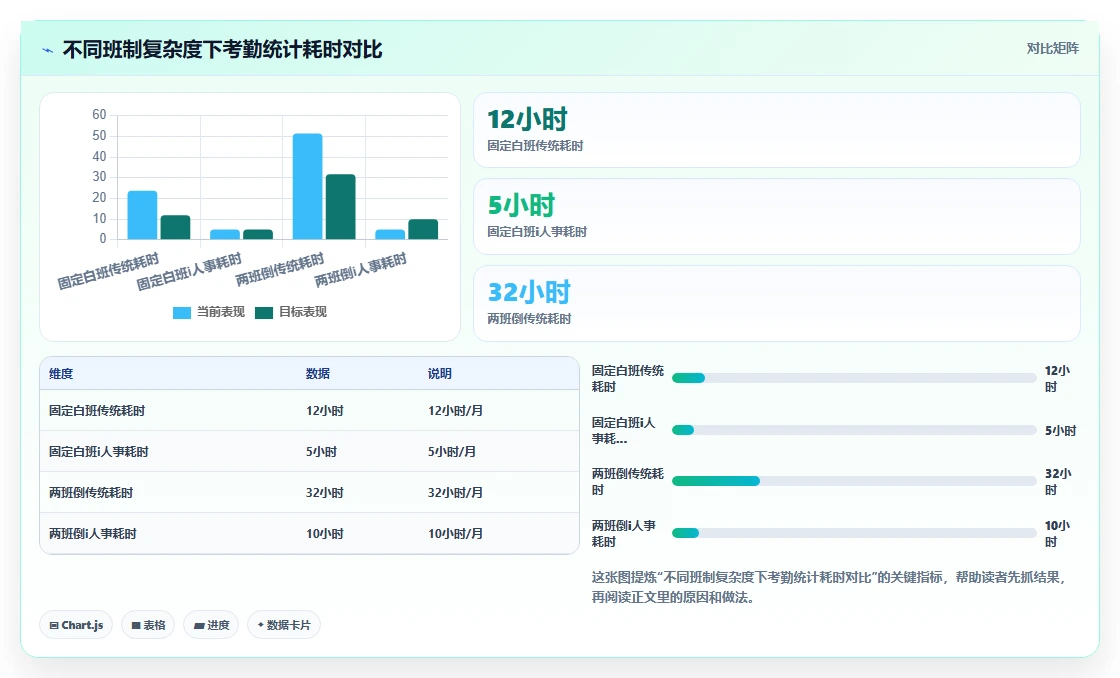
Task: Click the 表格 tag chip
Action: tap(148, 625)
